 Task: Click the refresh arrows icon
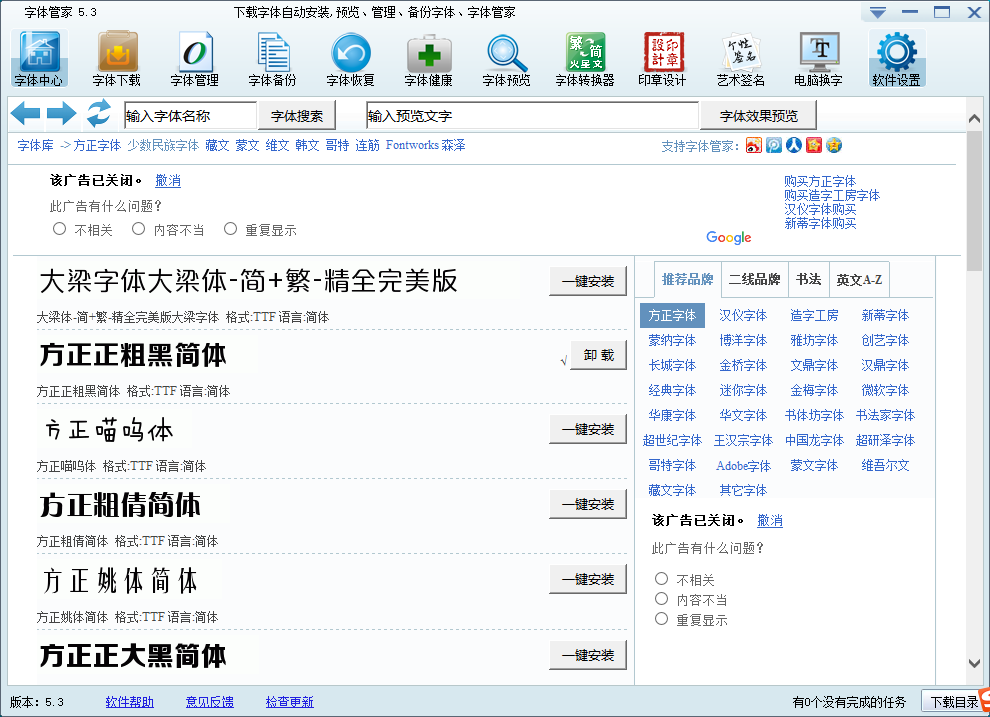coord(98,114)
